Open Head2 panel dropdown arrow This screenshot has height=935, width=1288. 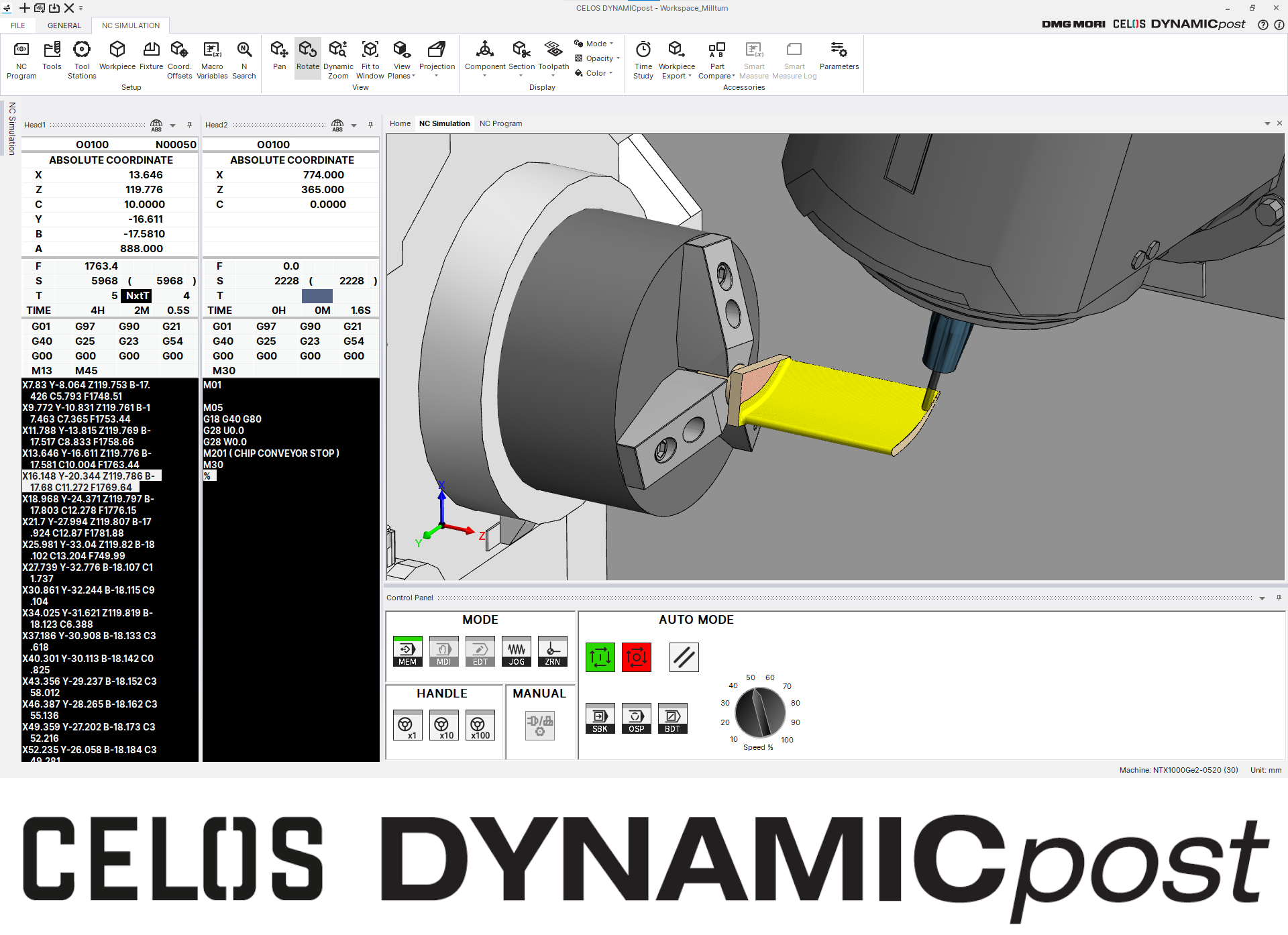point(354,125)
